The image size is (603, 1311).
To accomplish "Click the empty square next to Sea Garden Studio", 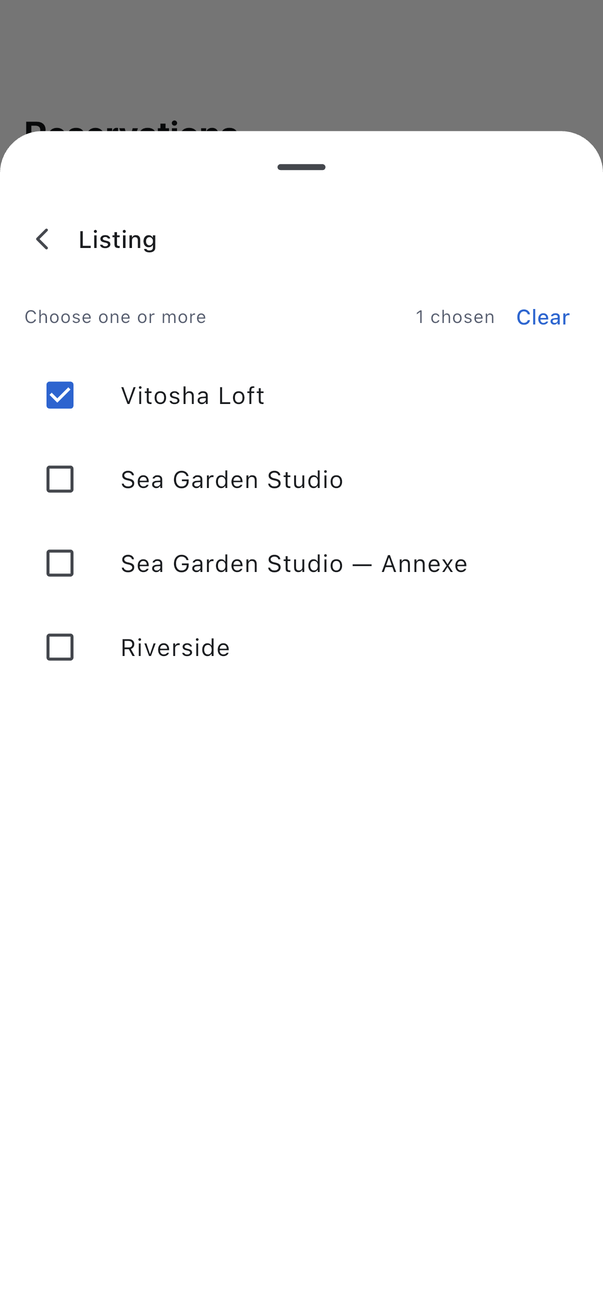I will pyautogui.click(x=60, y=479).
